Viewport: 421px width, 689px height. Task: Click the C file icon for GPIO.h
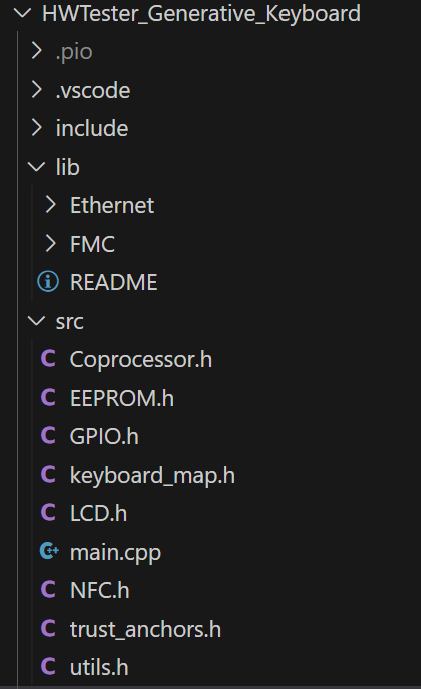48,435
